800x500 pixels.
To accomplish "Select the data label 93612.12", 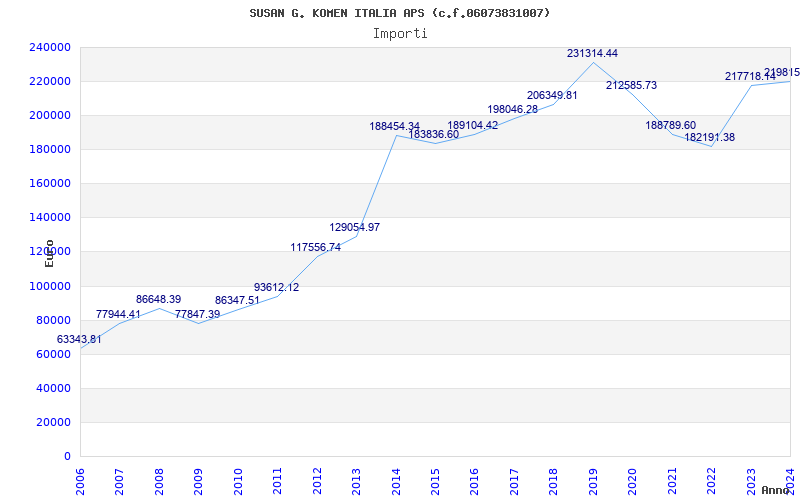I will (277, 288).
